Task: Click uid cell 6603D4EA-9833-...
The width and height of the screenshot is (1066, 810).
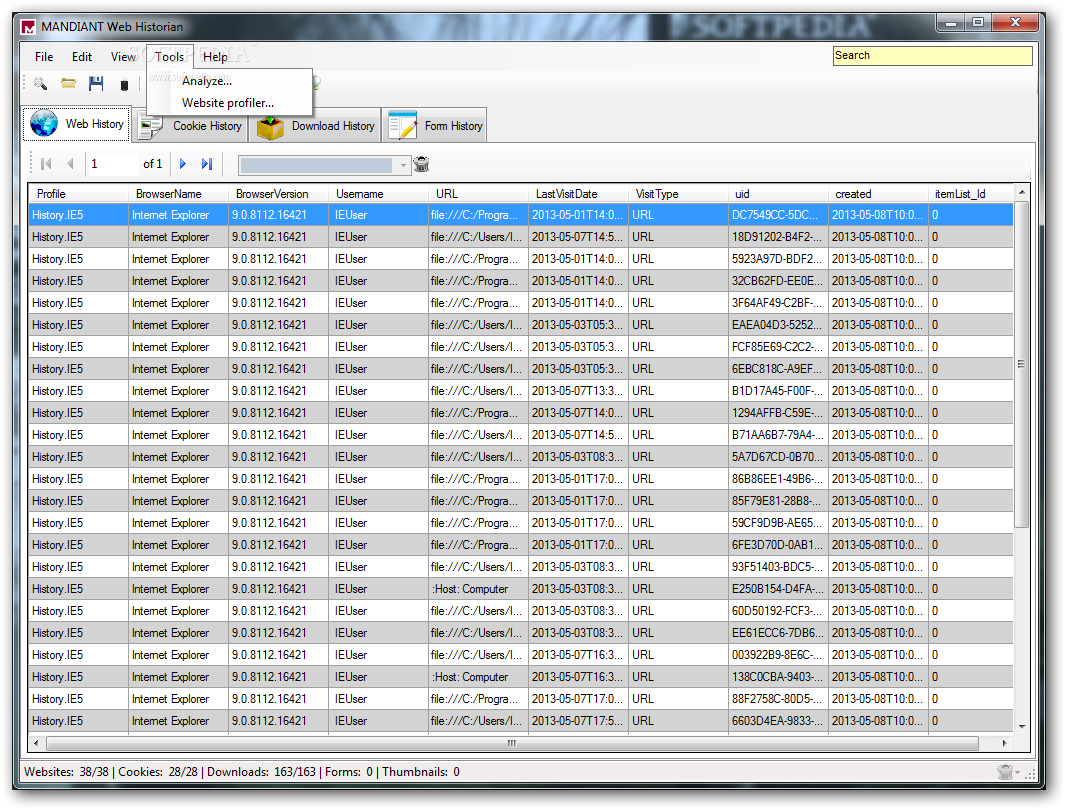Action: click(x=778, y=721)
